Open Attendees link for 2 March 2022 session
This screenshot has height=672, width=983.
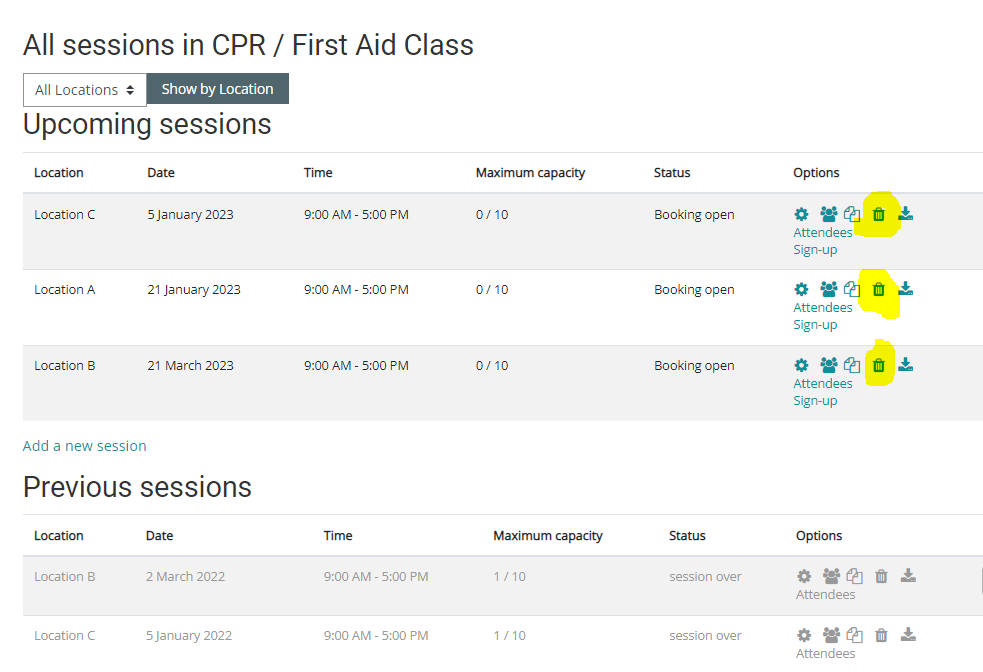tap(825, 594)
